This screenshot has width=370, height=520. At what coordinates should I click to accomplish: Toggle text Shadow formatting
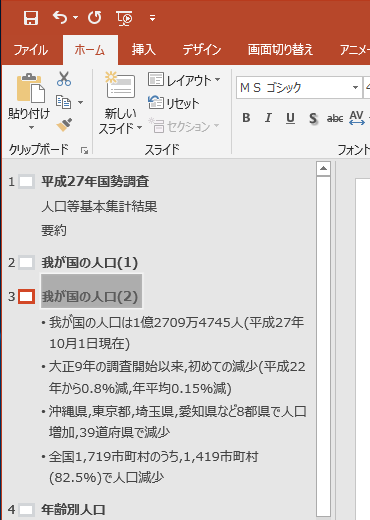tap(313, 118)
